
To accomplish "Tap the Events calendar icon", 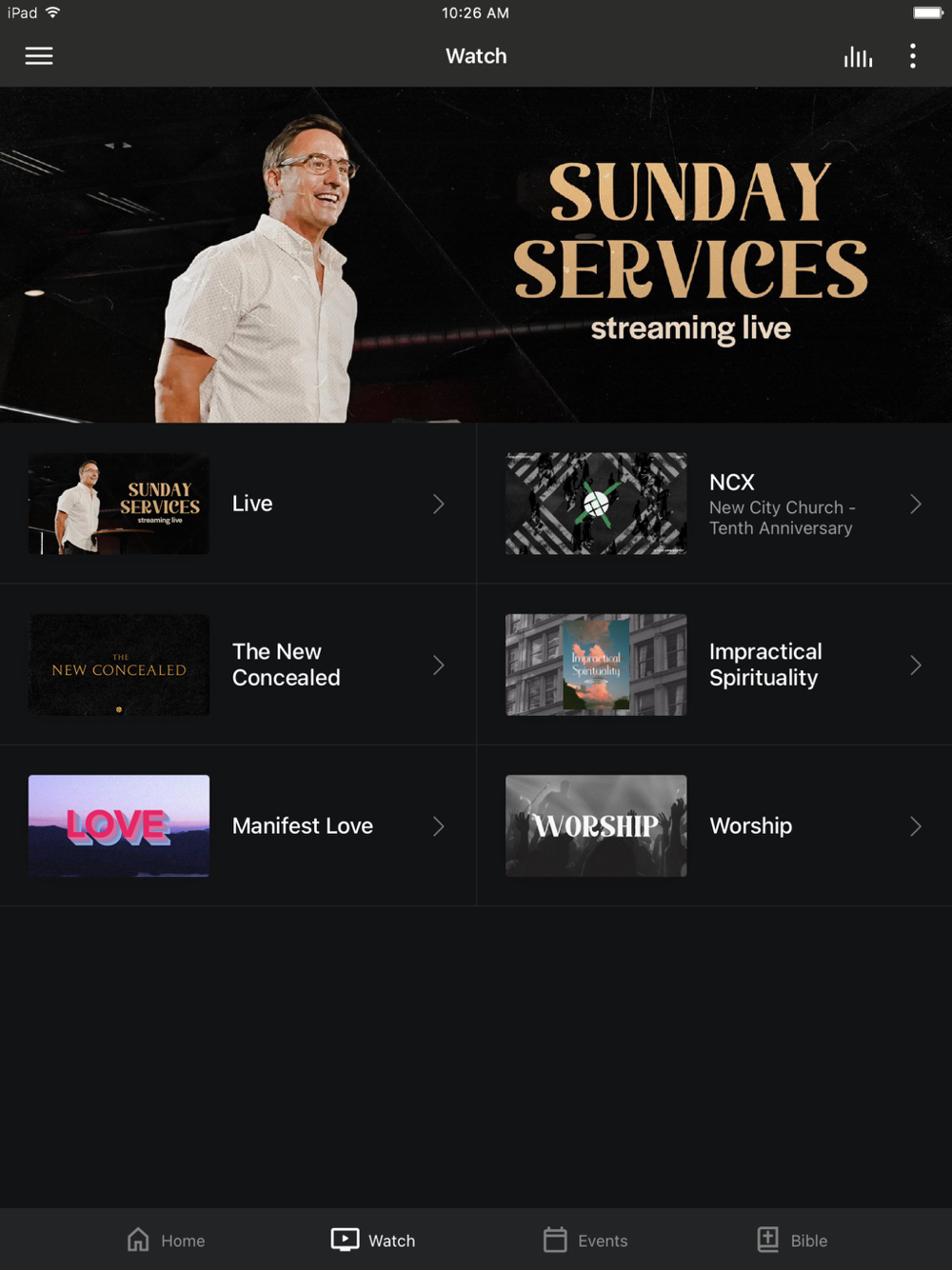I will click(x=555, y=1240).
